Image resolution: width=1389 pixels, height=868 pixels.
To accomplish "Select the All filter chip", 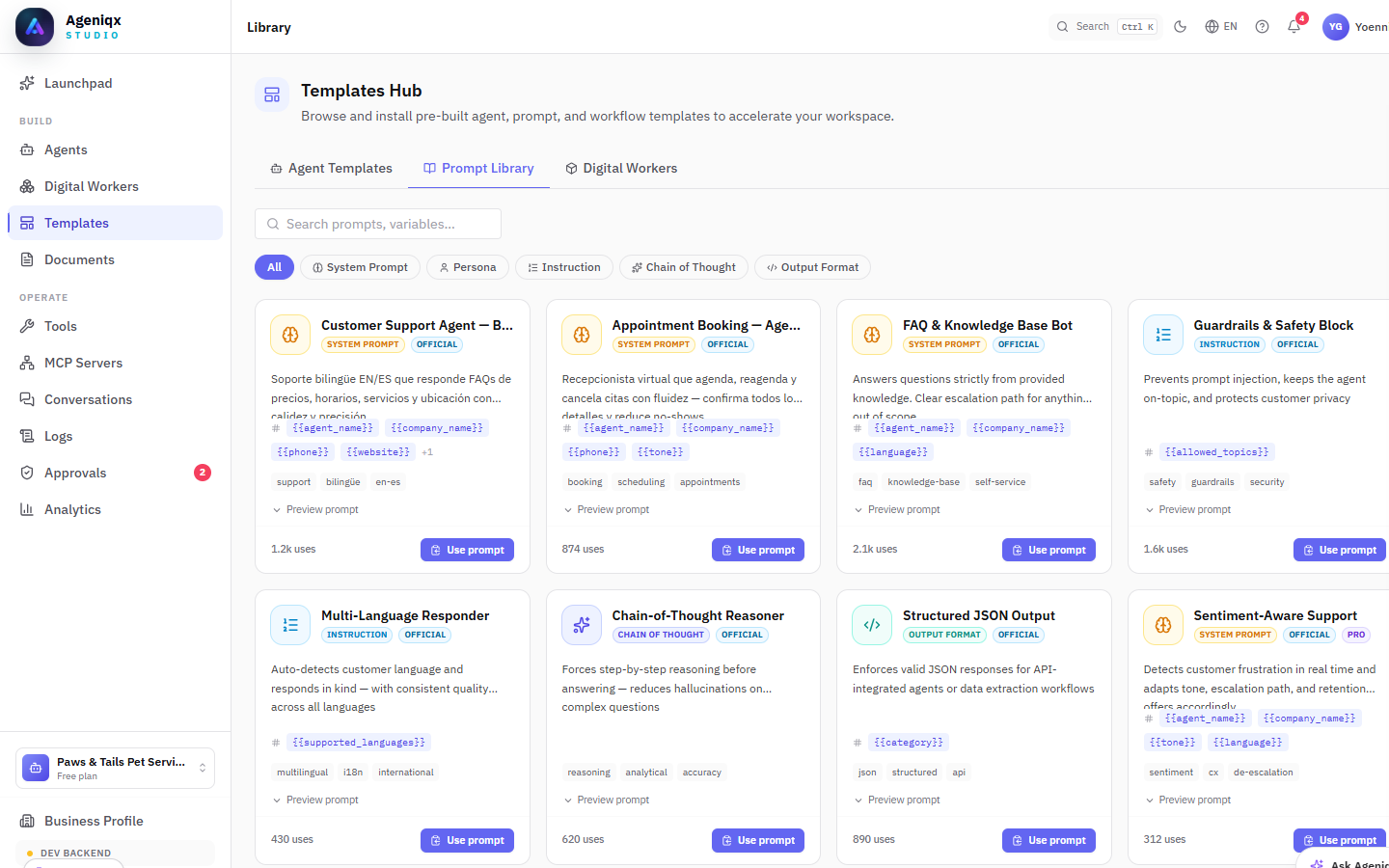I will coord(274,267).
